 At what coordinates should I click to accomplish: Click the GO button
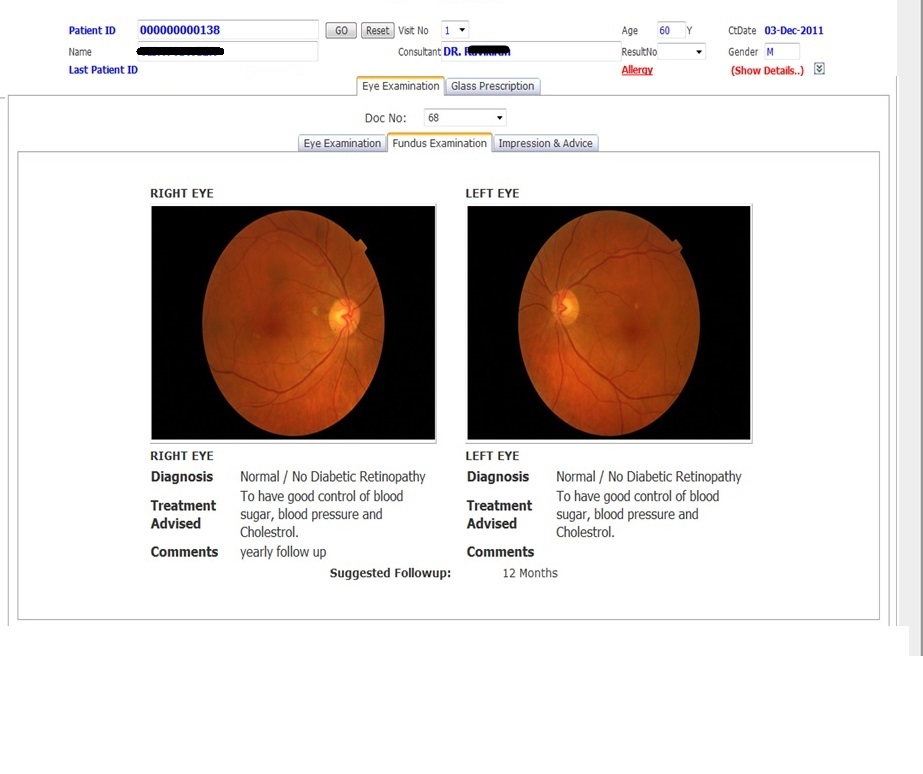[x=341, y=31]
